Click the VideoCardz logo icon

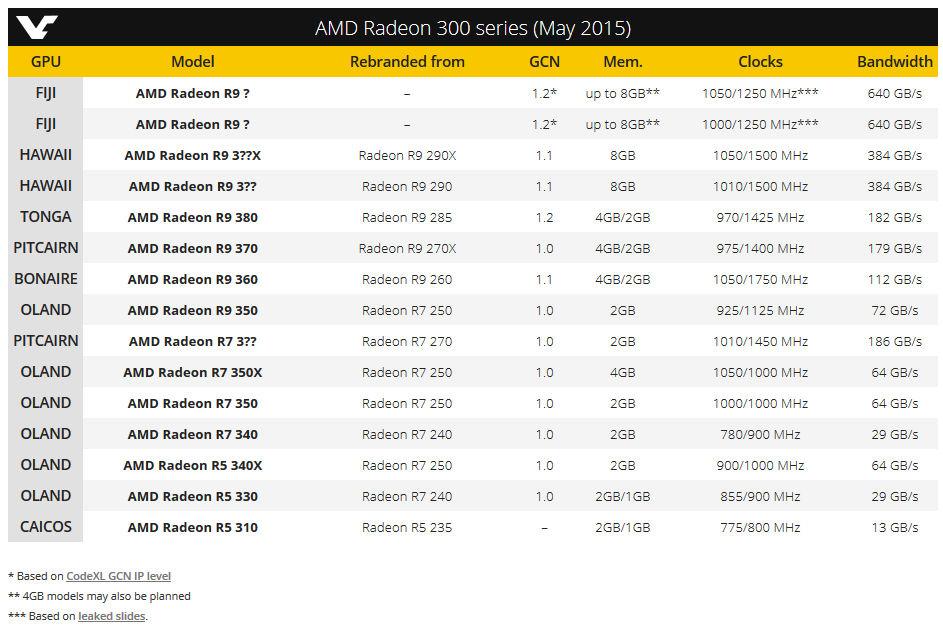[37, 28]
